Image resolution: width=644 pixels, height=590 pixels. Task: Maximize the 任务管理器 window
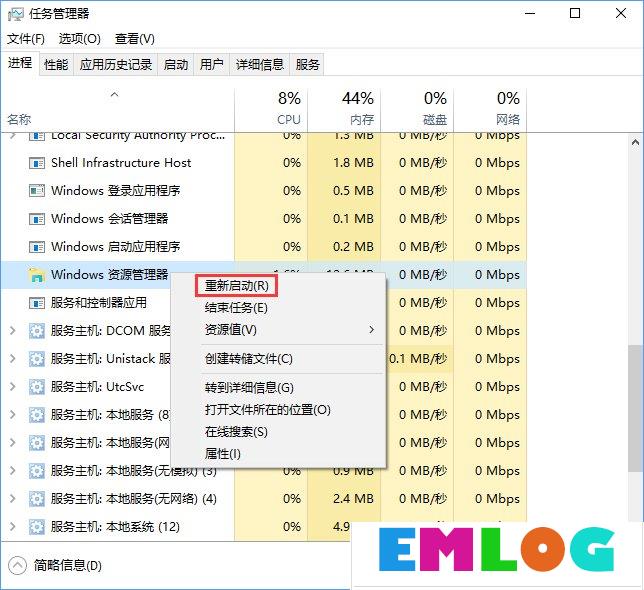coord(575,14)
